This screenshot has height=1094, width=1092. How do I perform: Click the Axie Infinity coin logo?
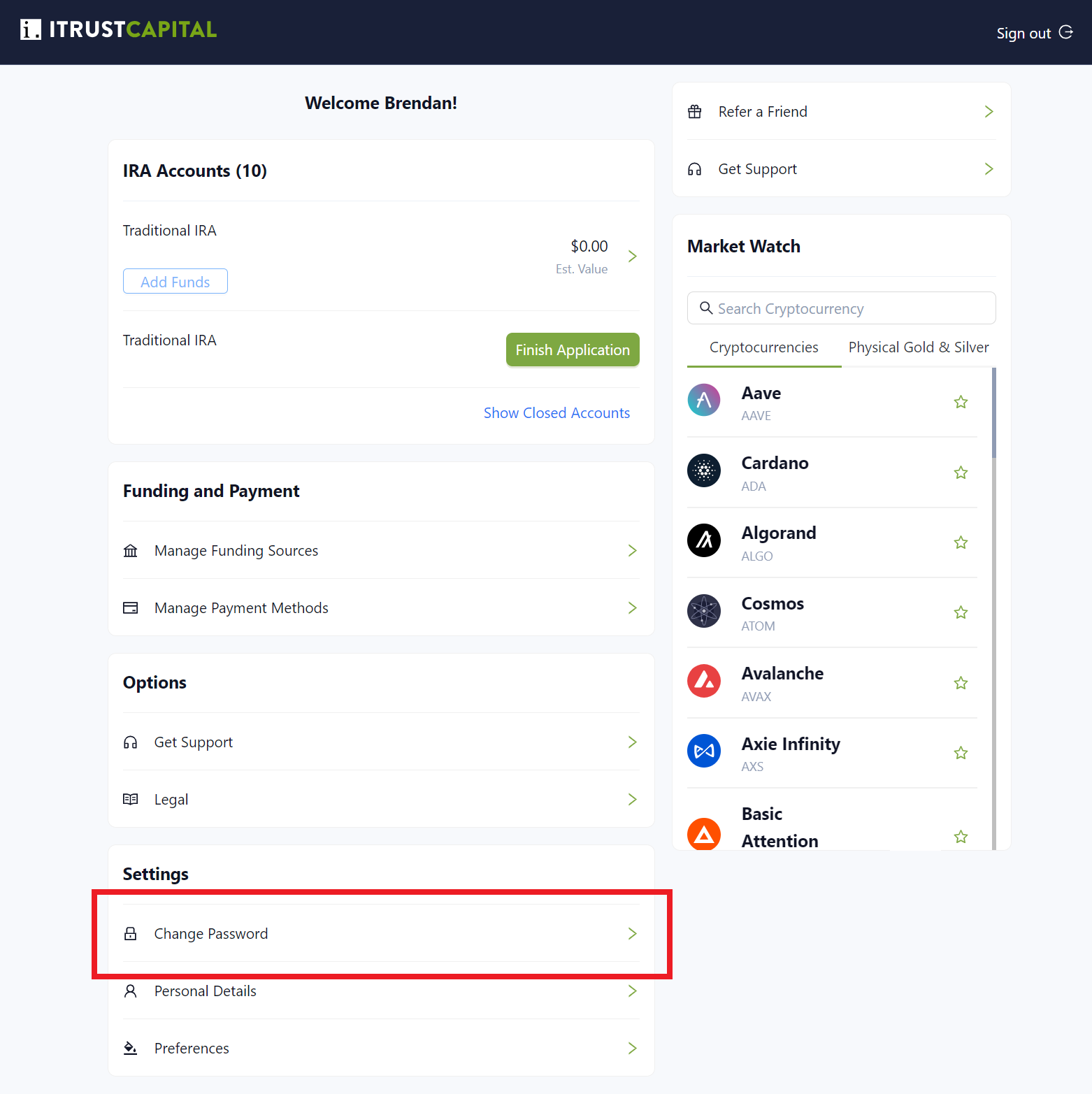704,751
